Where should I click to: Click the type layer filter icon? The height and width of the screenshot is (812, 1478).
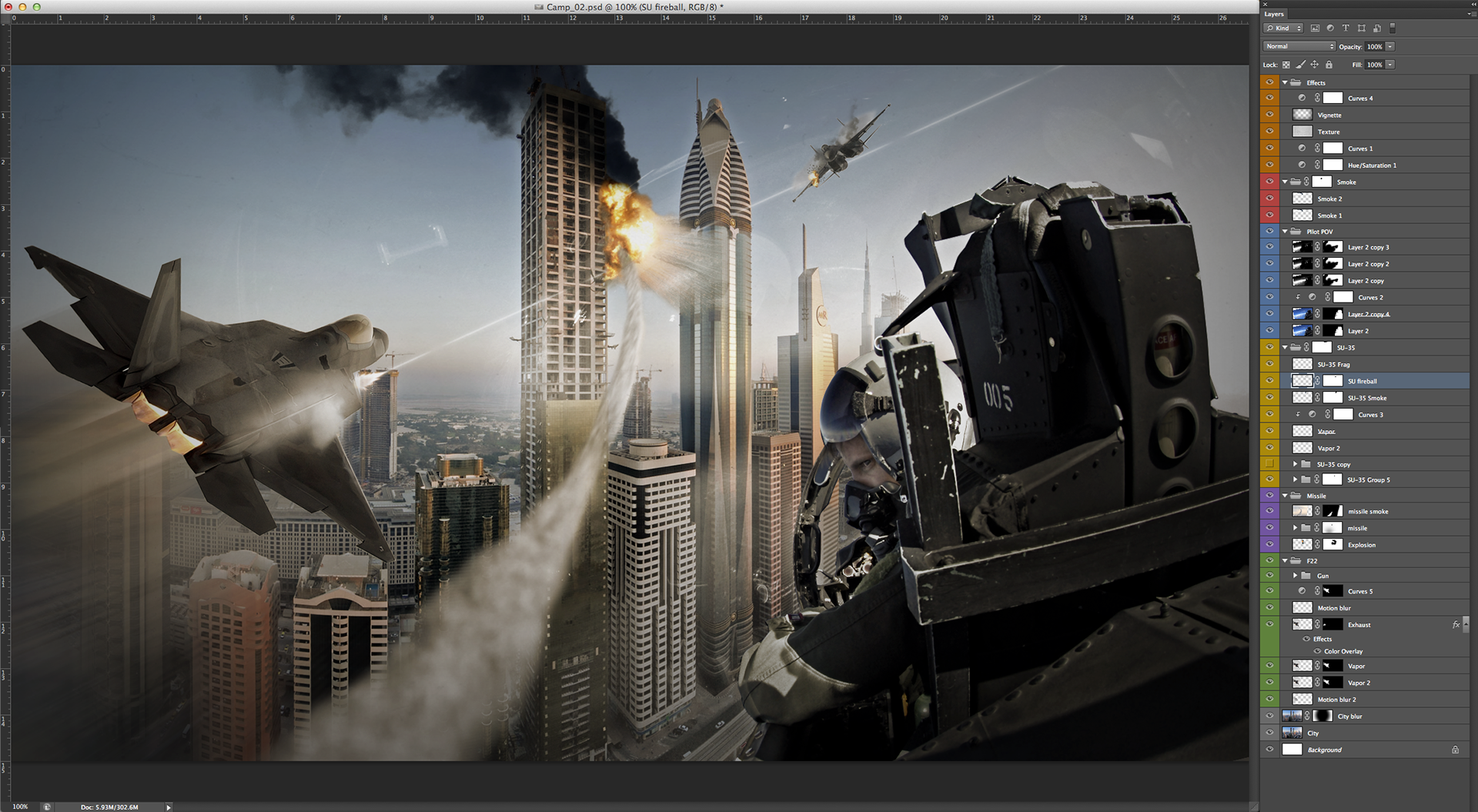[x=1346, y=28]
